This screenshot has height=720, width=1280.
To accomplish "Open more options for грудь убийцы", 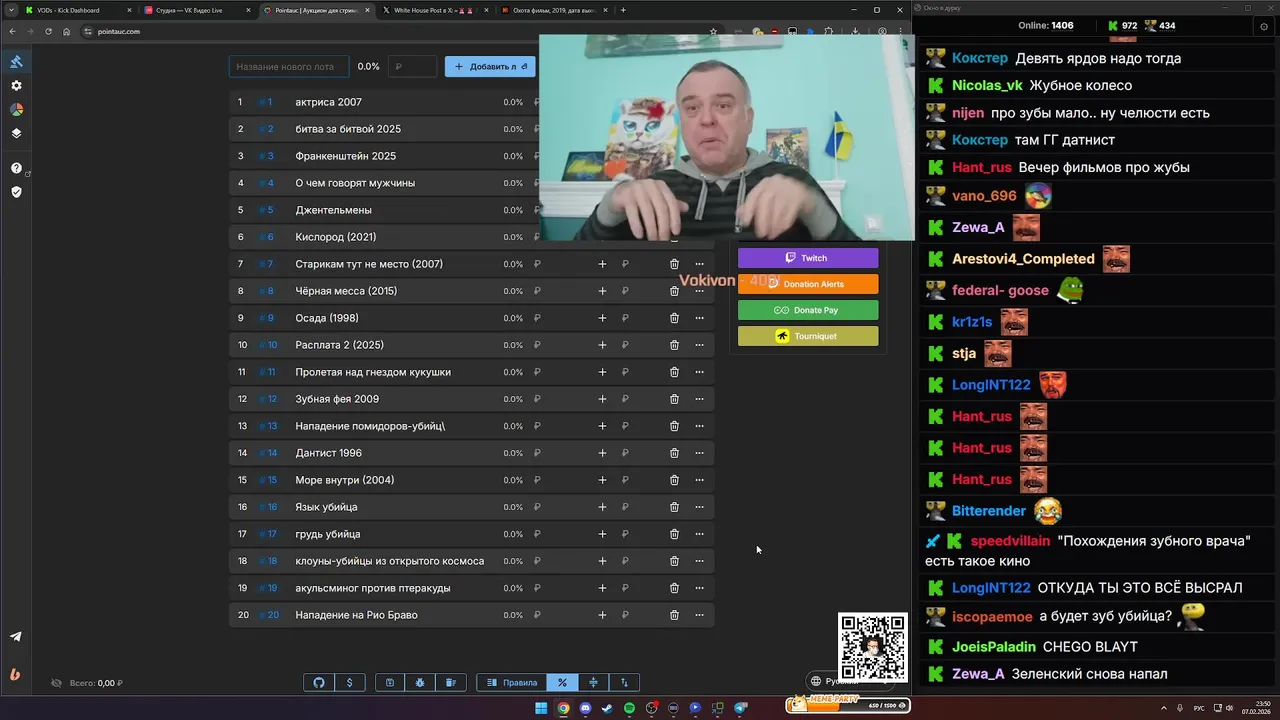I will [x=699, y=534].
